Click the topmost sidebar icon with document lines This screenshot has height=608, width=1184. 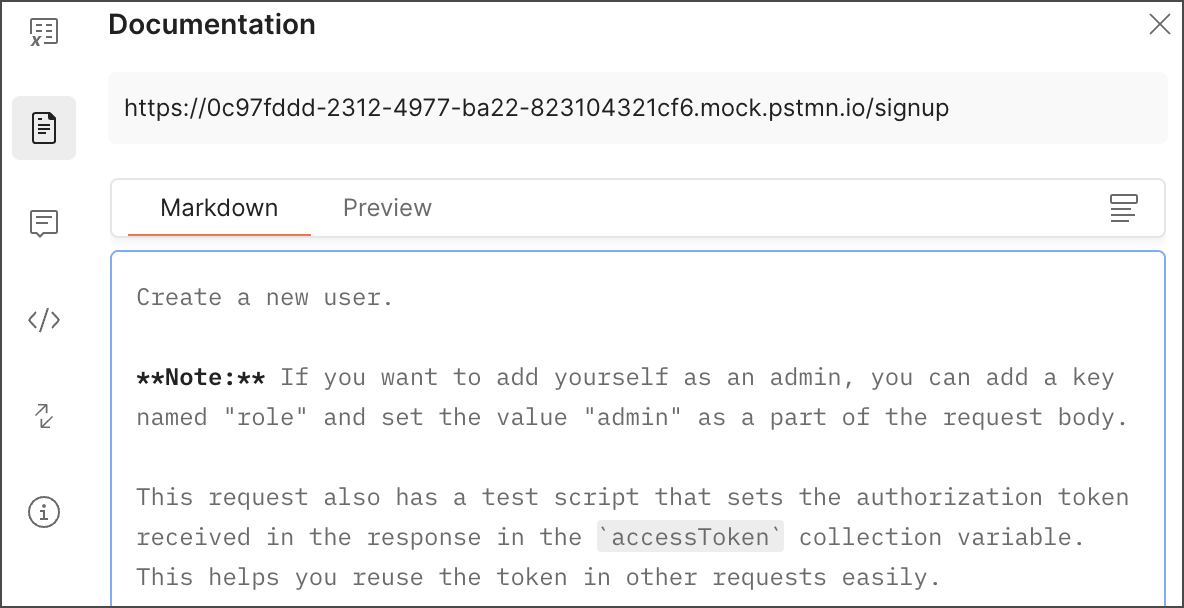[44, 31]
